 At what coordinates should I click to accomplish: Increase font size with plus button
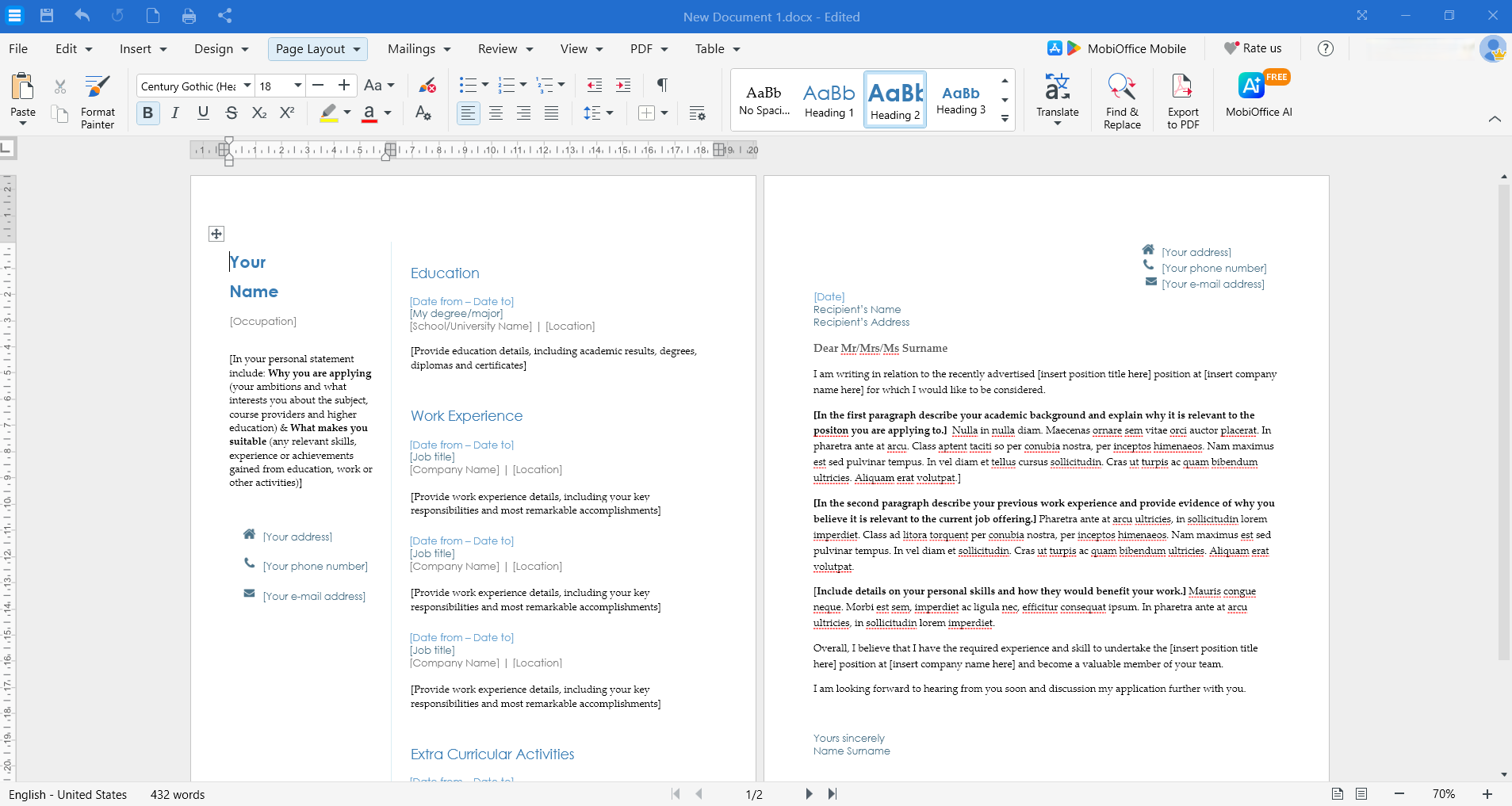point(344,86)
